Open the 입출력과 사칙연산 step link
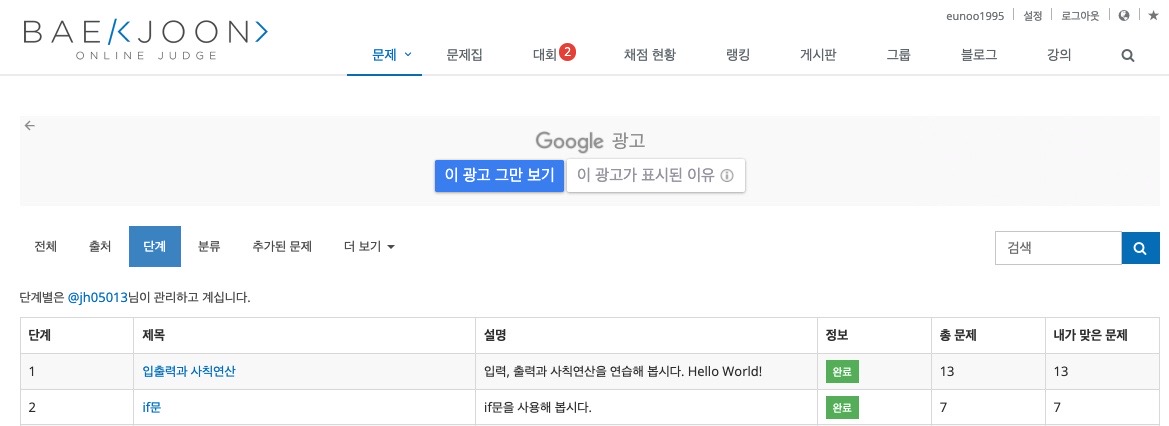Viewport: 1169px width, 426px height. click(x=189, y=371)
